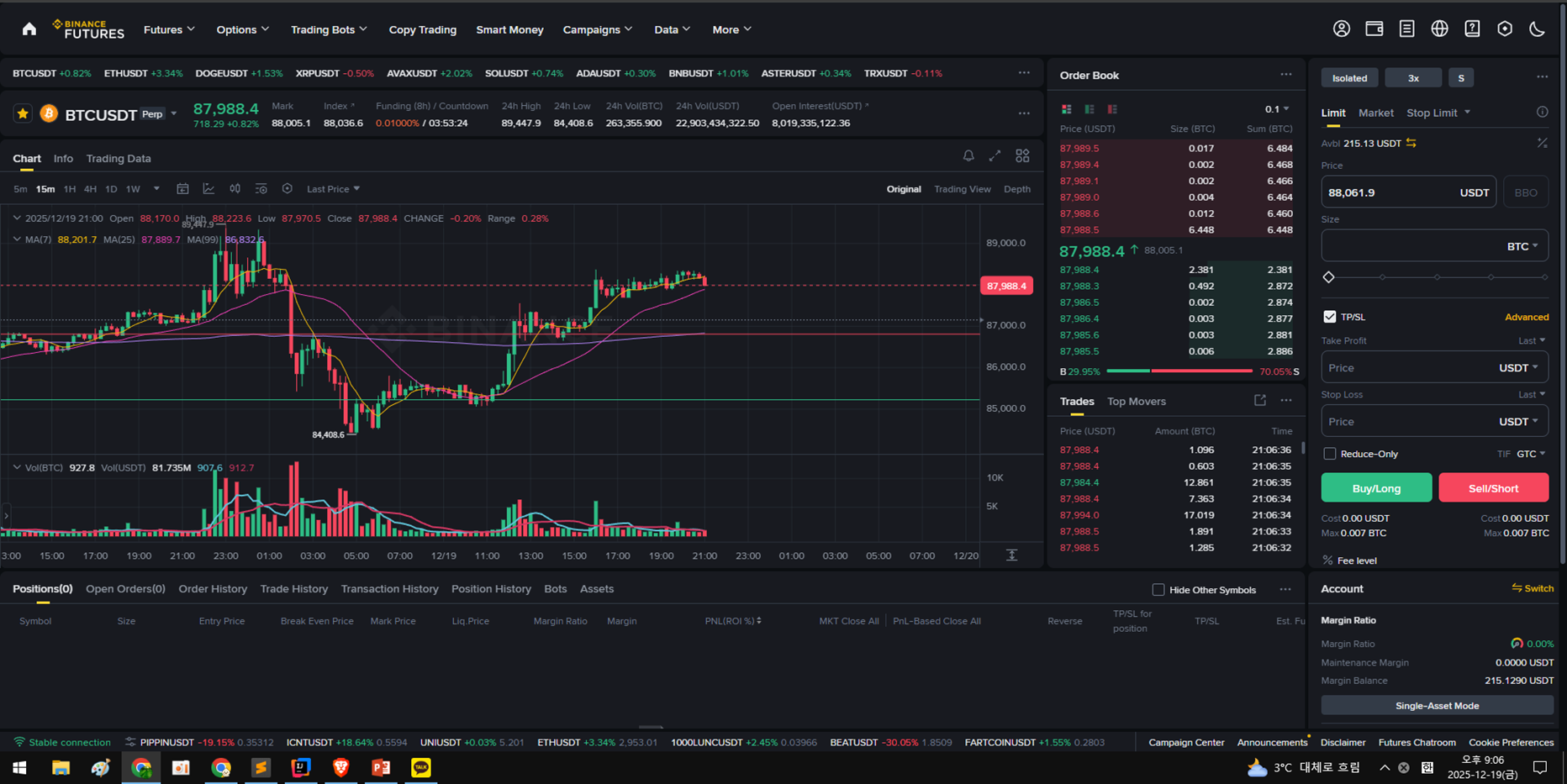Click the order size slider handle
This screenshot has height=784, width=1567.
(1328, 277)
